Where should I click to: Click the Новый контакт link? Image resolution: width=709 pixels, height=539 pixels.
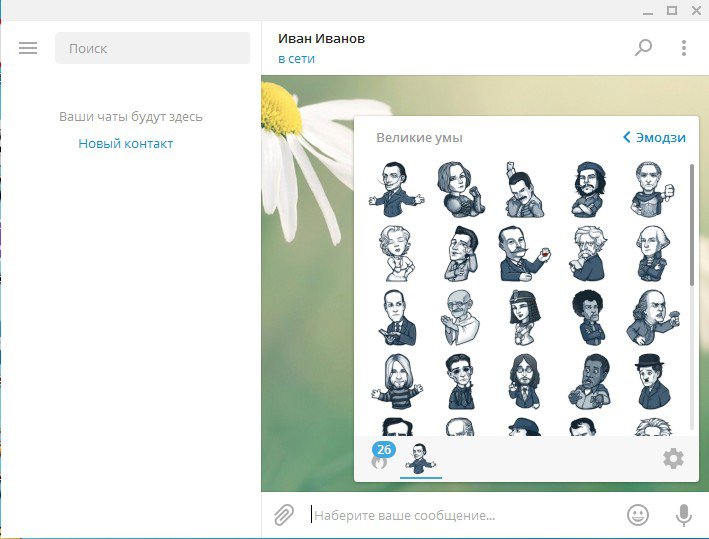tap(126, 144)
